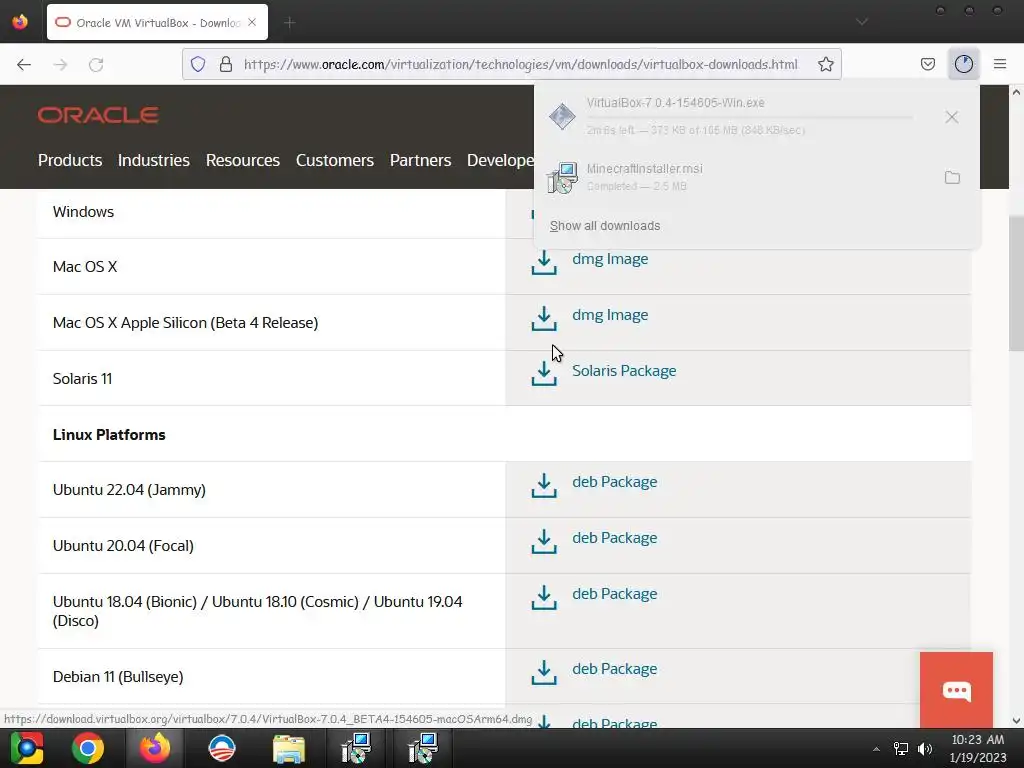Download Ubuntu 20.04 (Focal) deb Package

tap(615, 538)
